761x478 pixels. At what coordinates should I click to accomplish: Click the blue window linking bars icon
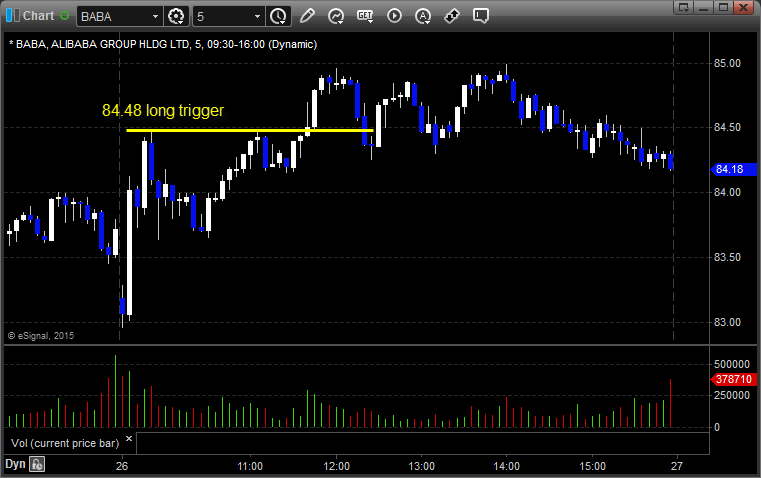(x=13, y=16)
